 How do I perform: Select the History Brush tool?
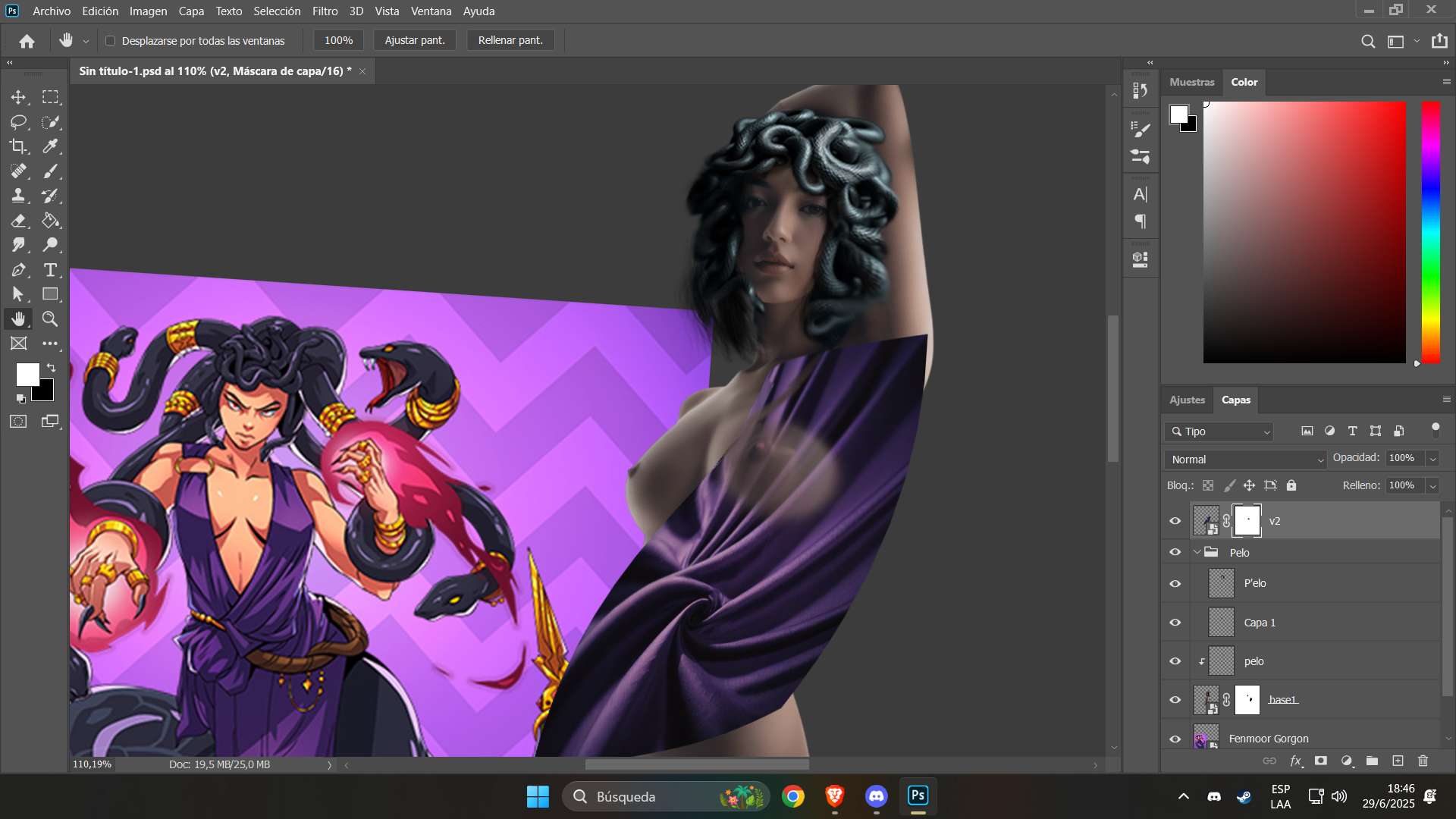[50, 196]
